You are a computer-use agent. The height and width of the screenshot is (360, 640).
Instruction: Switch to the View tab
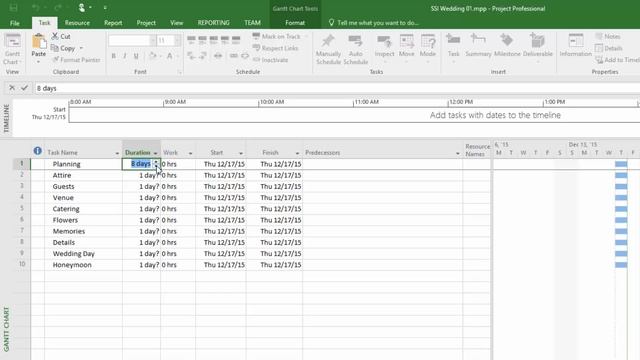(x=177, y=23)
